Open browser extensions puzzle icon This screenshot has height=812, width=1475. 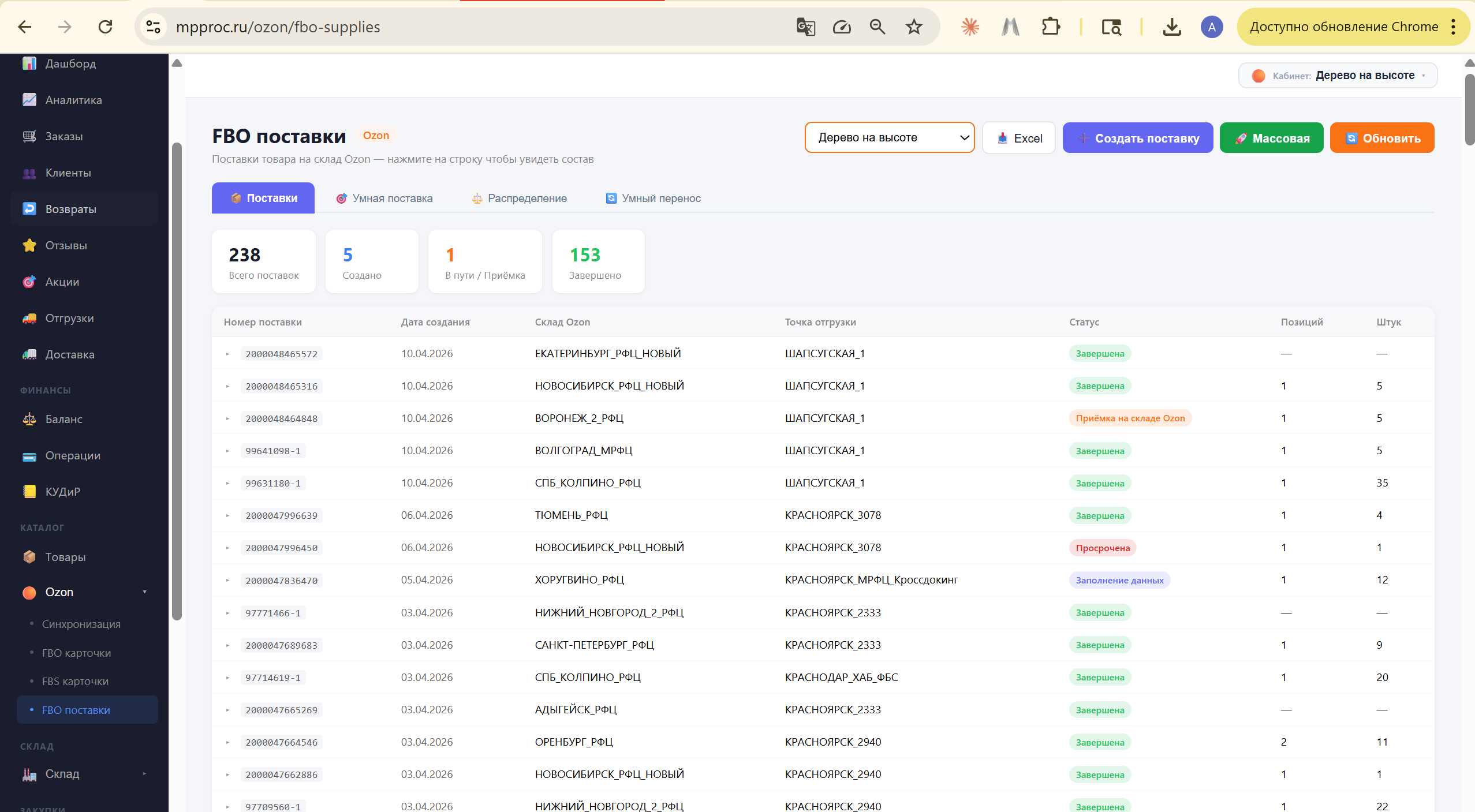(x=1051, y=27)
